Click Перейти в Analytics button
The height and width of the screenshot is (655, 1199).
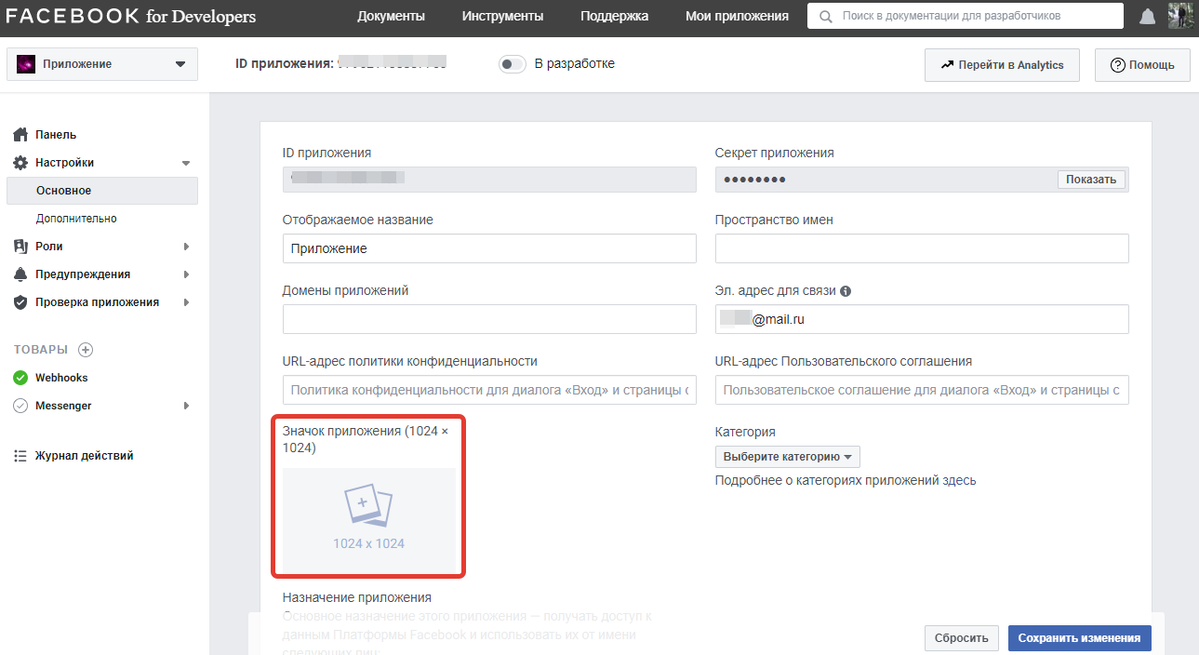click(1002, 65)
